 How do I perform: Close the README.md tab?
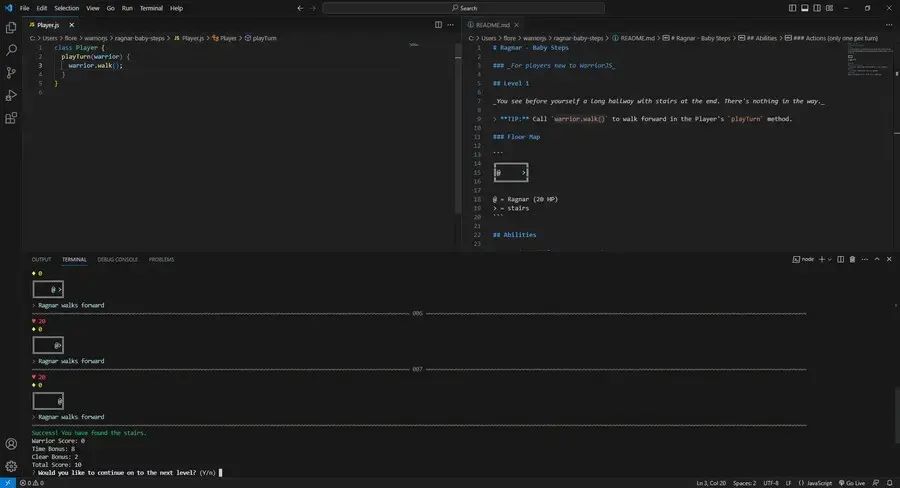pyautogui.click(x=517, y=25)
